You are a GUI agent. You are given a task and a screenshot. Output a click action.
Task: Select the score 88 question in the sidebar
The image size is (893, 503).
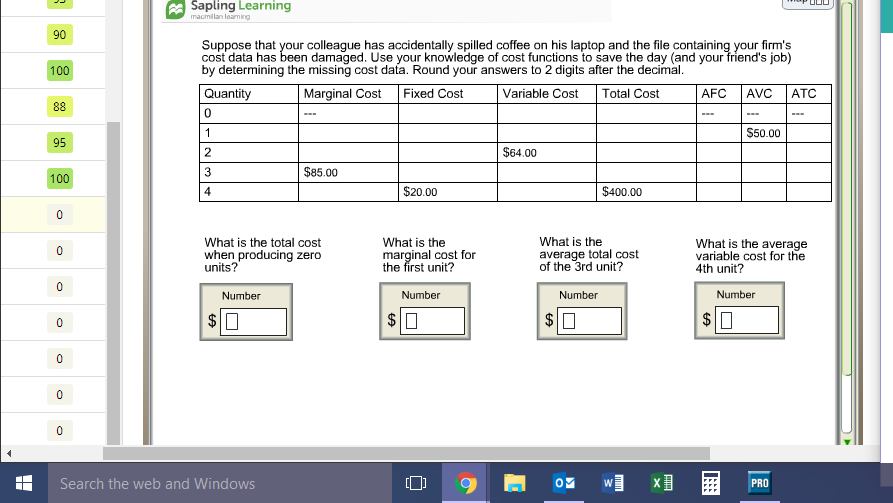tap(59, 107)
